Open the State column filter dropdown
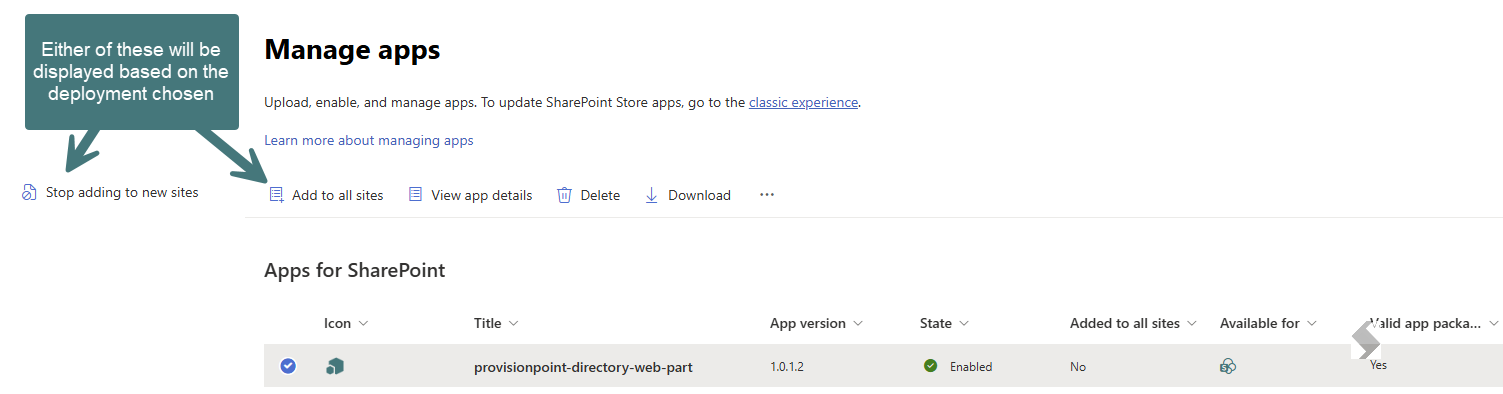The image size is (1503, 394). [964, 323]
